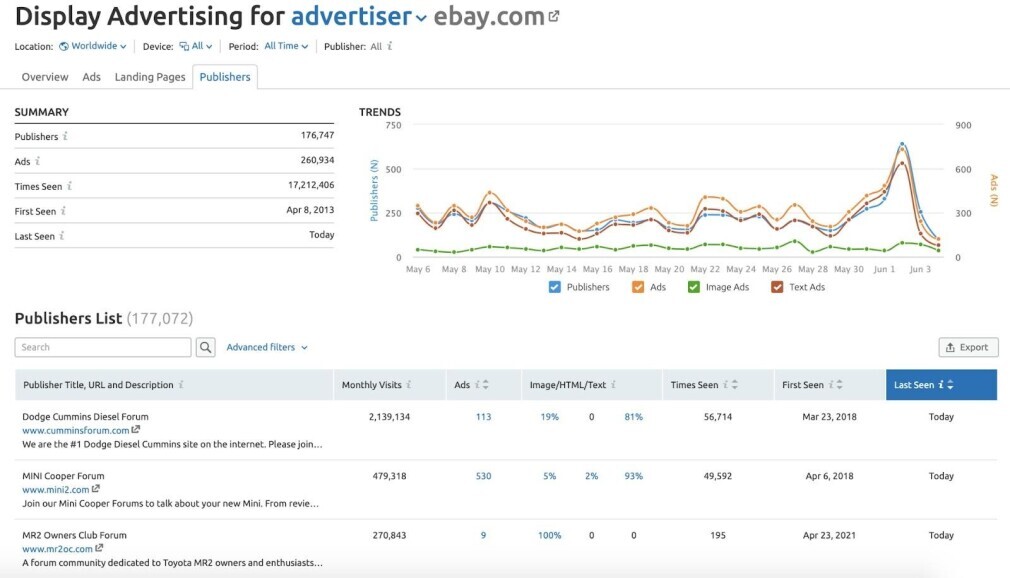Toggle the Ads chart checkbox
The height and width of the screenshot is (578, 1010).
(x=638, y=287)
